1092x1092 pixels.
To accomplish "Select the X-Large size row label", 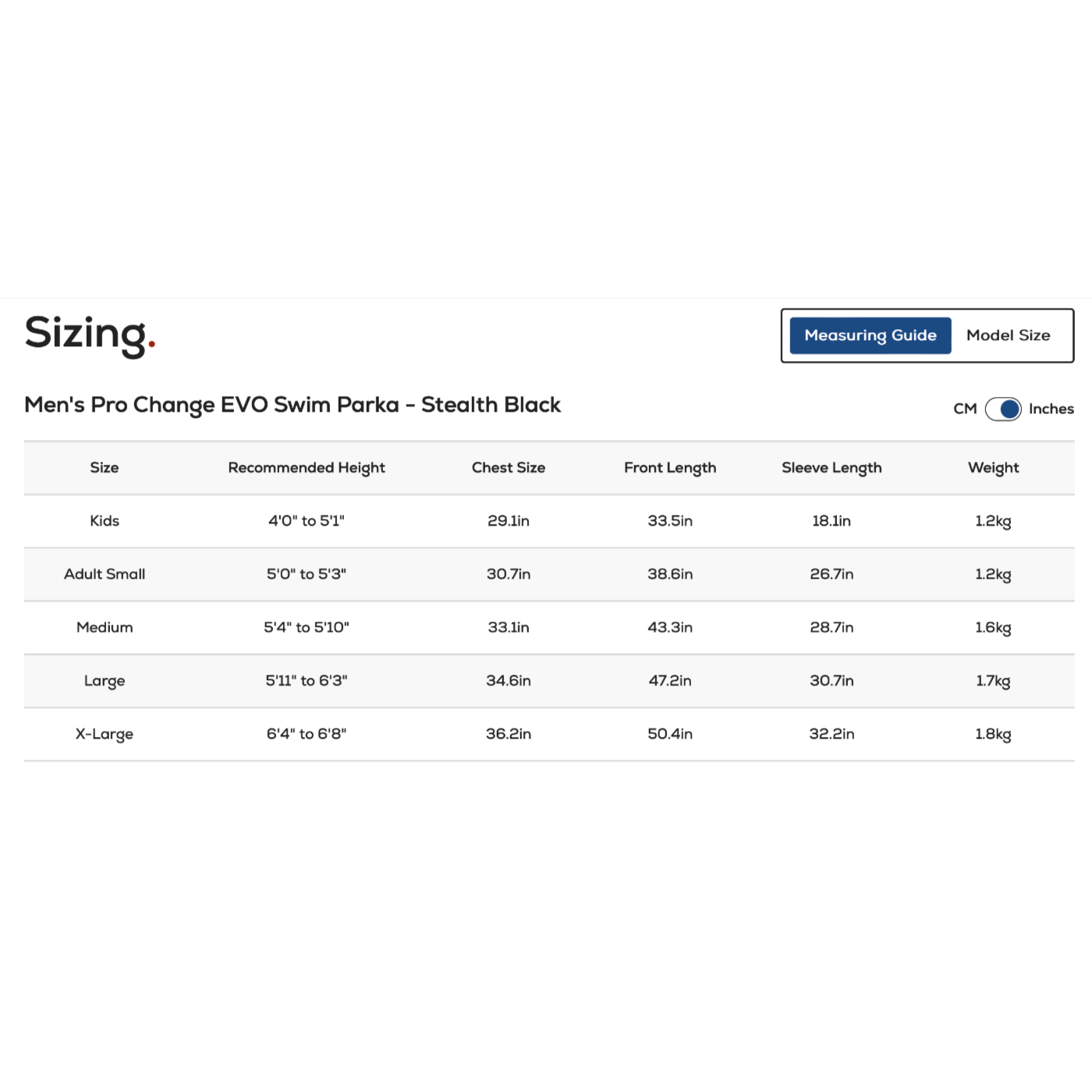I will [105, 734].
